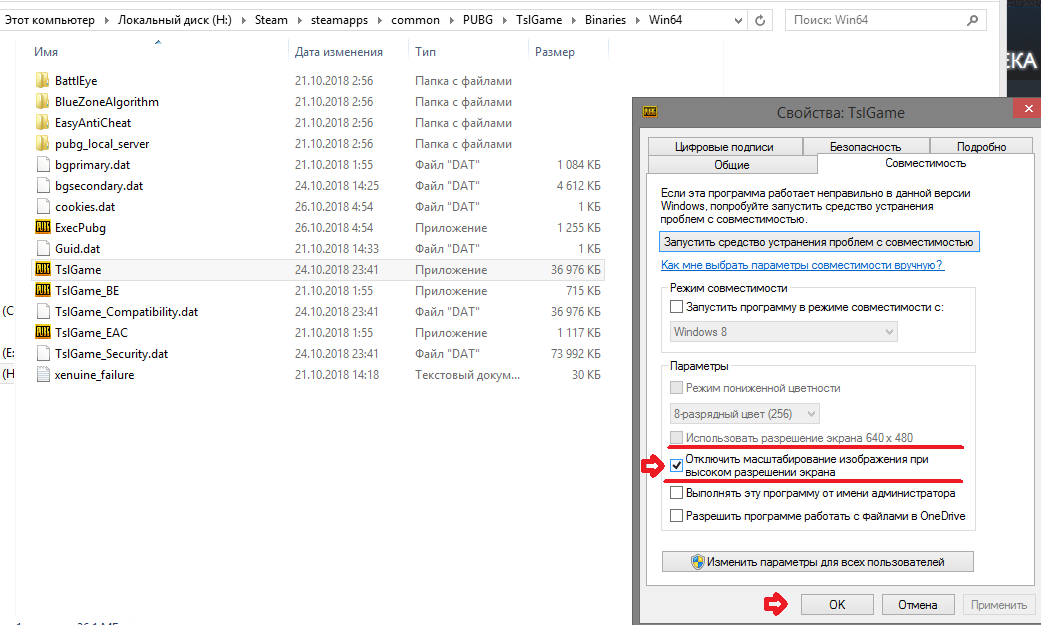The width and height of the screenshot is (1041, 625).
Task: Click change settings for all users button
Action: 818,562
